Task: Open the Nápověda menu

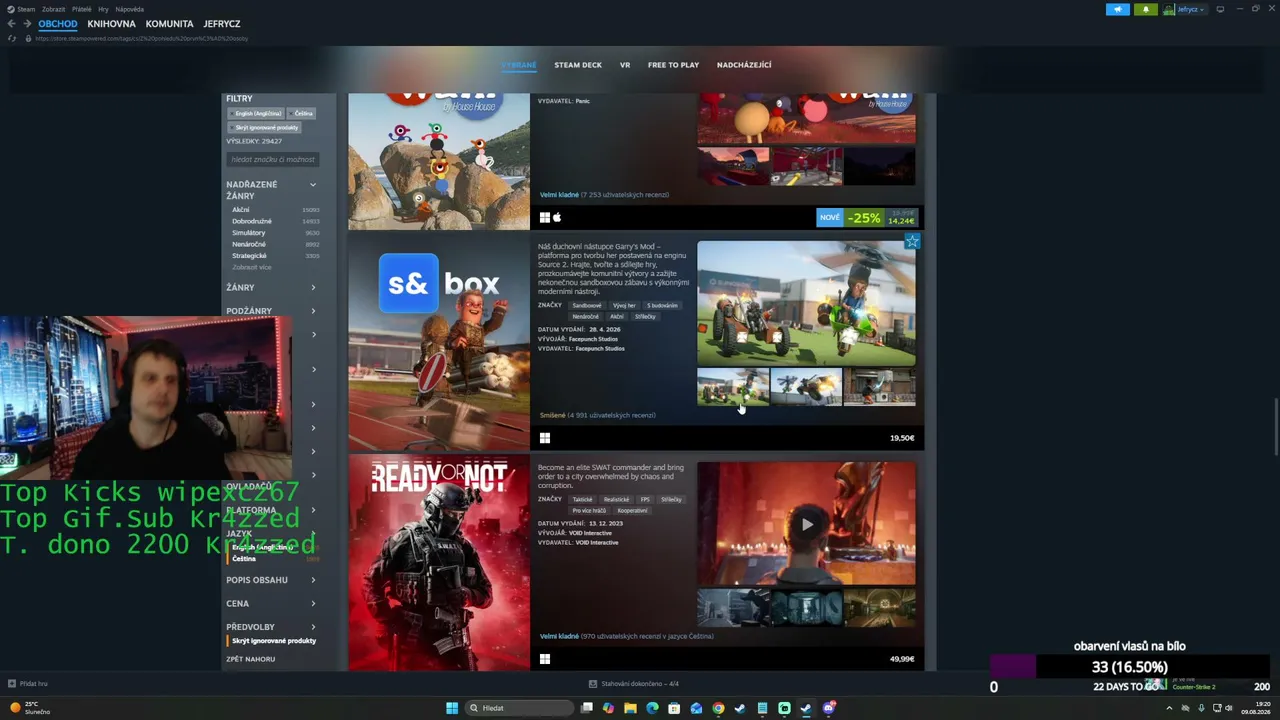Action: (129, 9)
